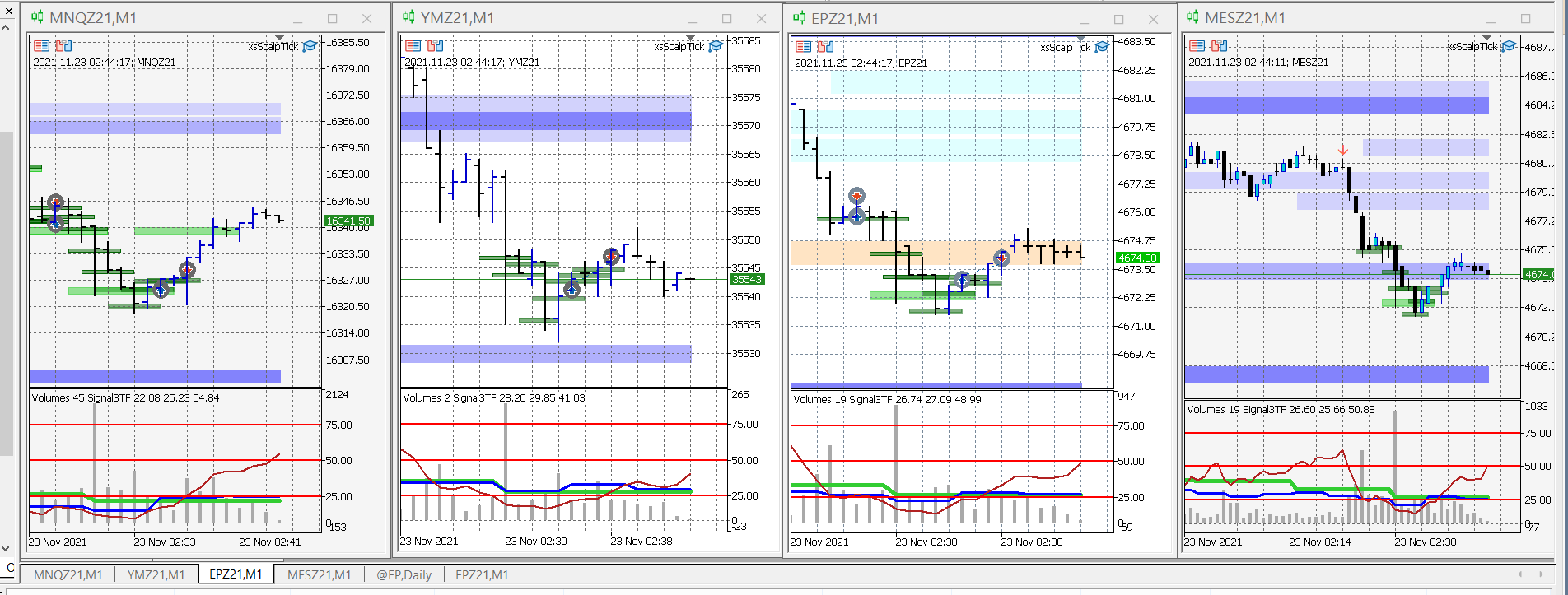The image size is (1568, 595).
Task: Open one-click trading panel on MESZ21 chart
Action: [1197, 46]
